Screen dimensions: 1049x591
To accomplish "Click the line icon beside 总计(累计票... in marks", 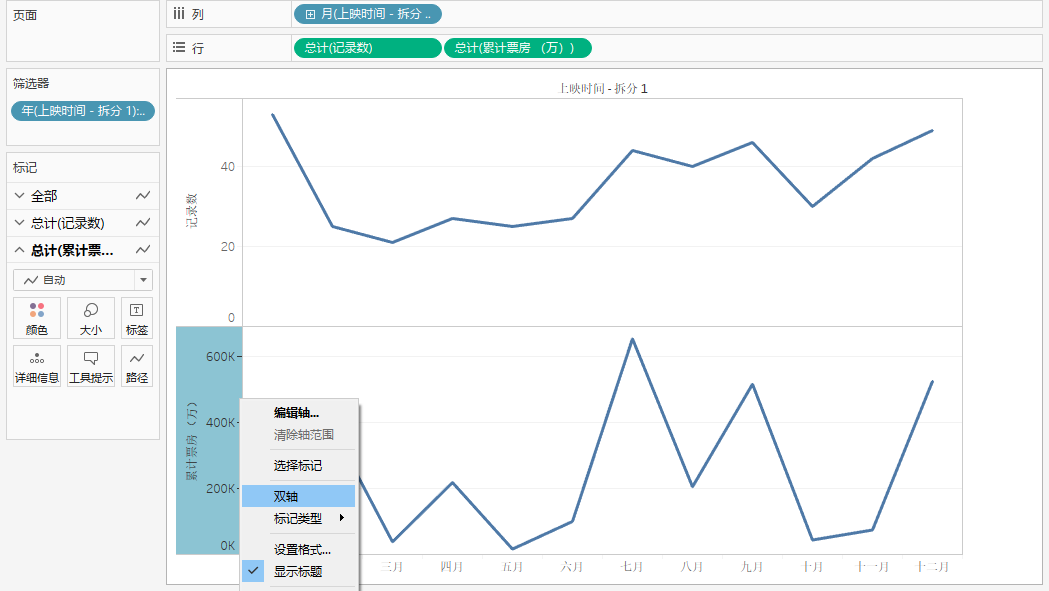I will tap(142, 250).
